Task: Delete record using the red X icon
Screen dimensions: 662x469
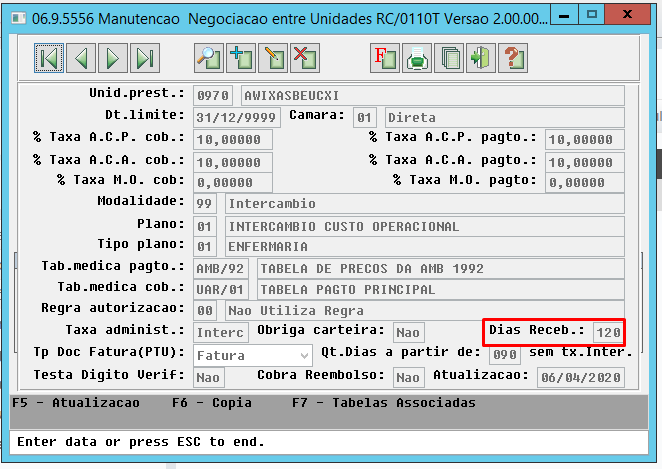Action: tap(305, 58)
